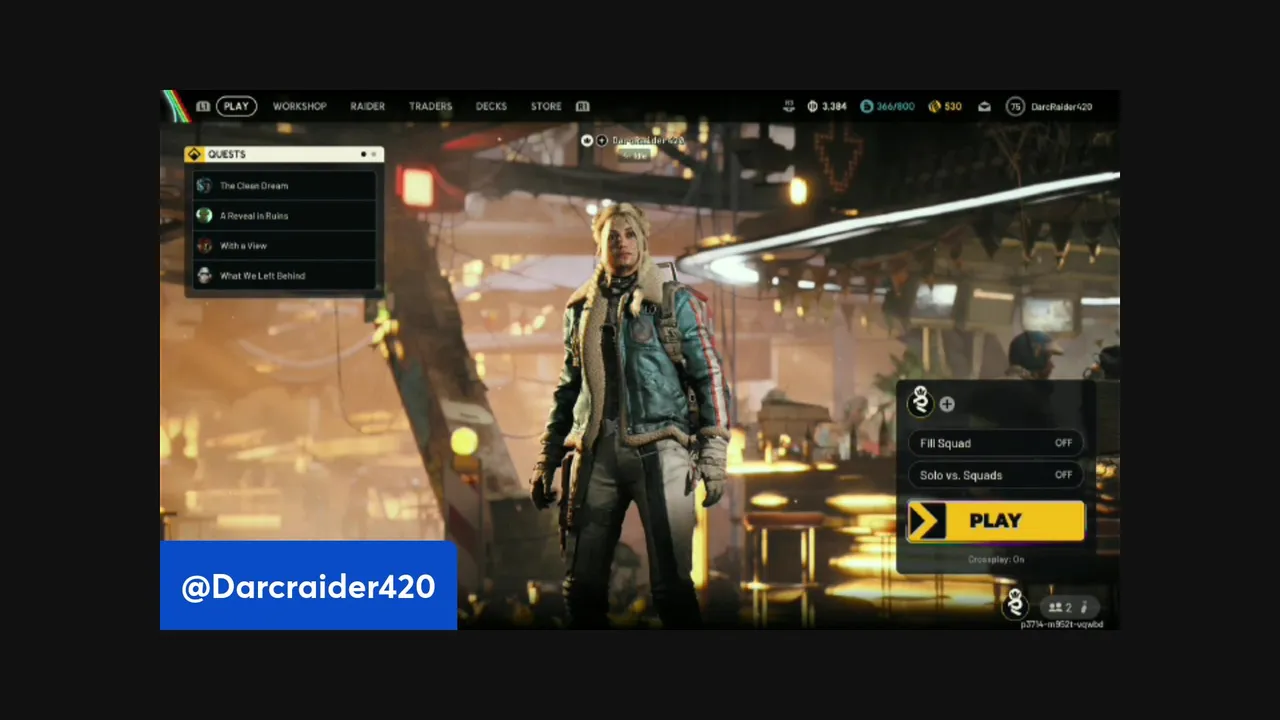Click What We Left Behind portrait icon
Screen dimensions: 1280x720
[204, 275]
